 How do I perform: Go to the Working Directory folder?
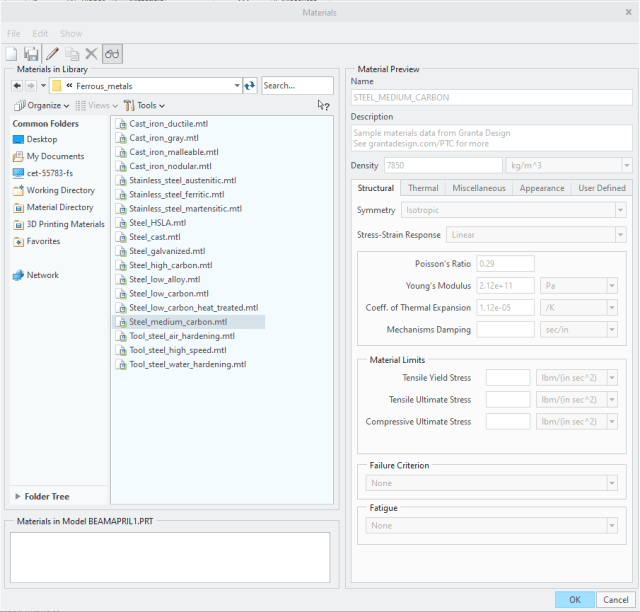[54, 190]
